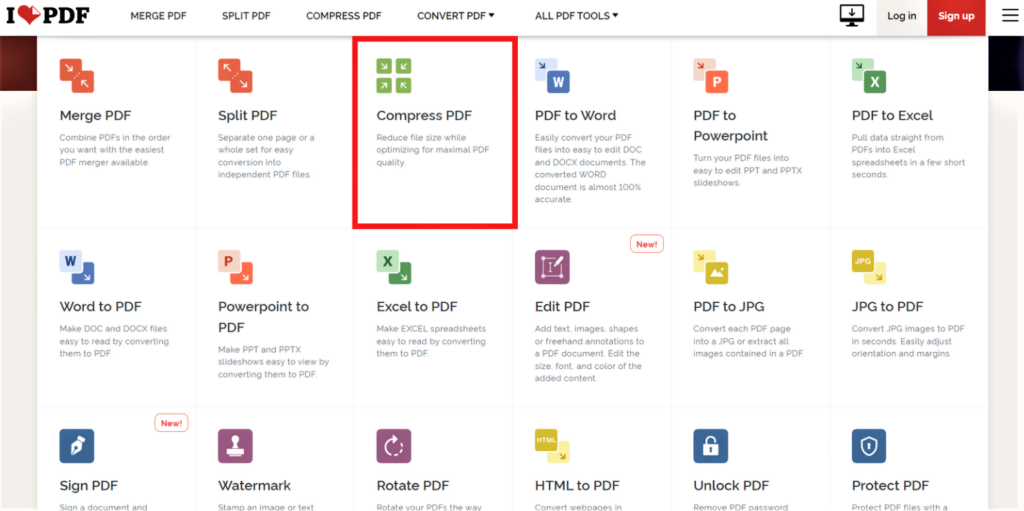Click the PDF to Excel icon
This screenshot has height=511, width=1024.
click(869, 76)
